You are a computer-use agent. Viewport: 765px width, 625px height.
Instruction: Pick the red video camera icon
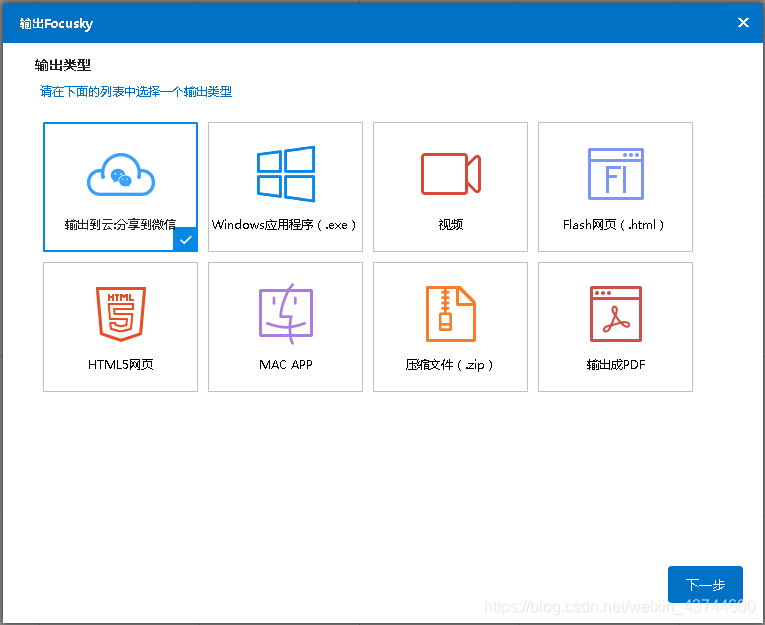[451, 174]
